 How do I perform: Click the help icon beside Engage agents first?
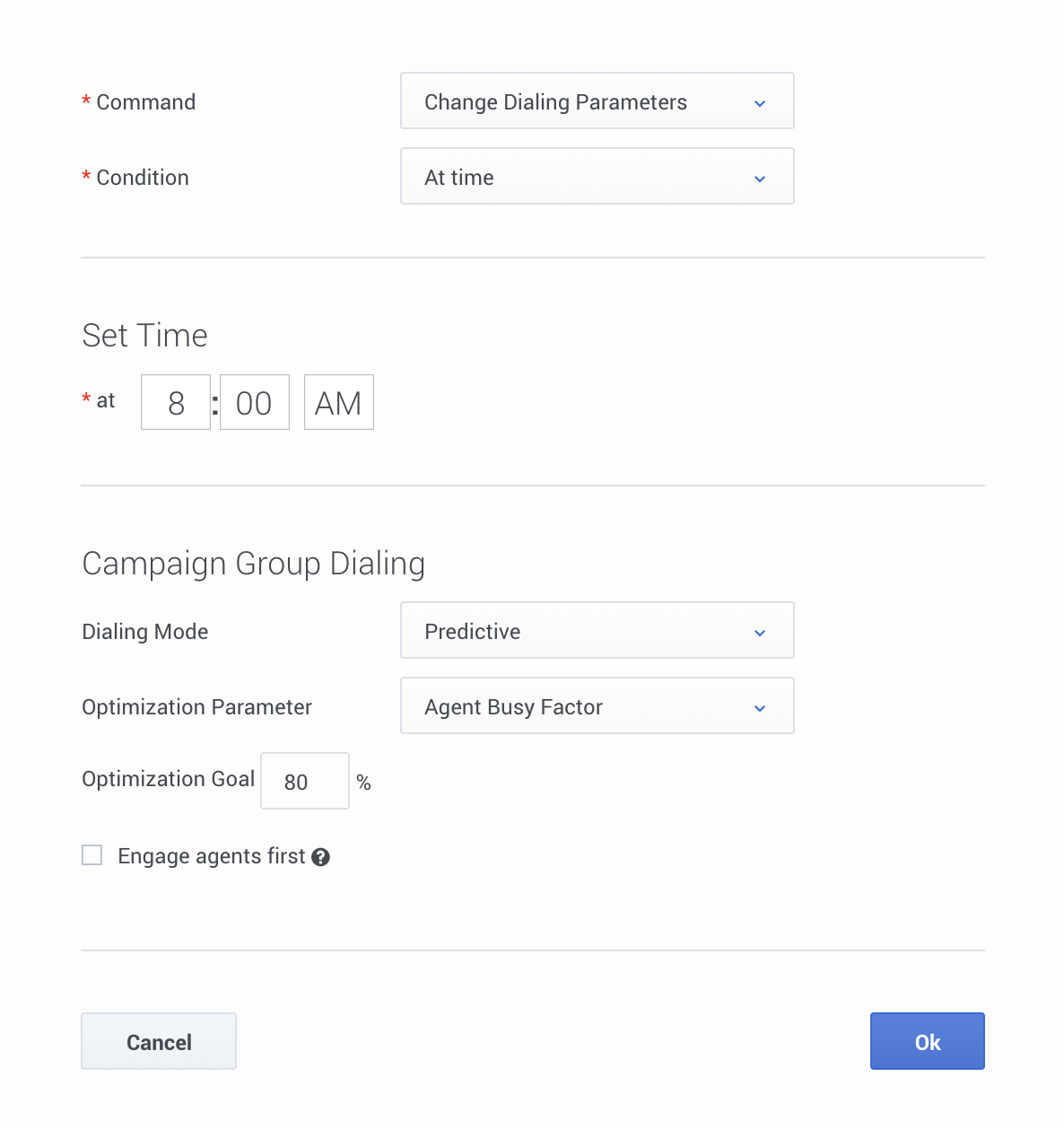tap(320, 857)
